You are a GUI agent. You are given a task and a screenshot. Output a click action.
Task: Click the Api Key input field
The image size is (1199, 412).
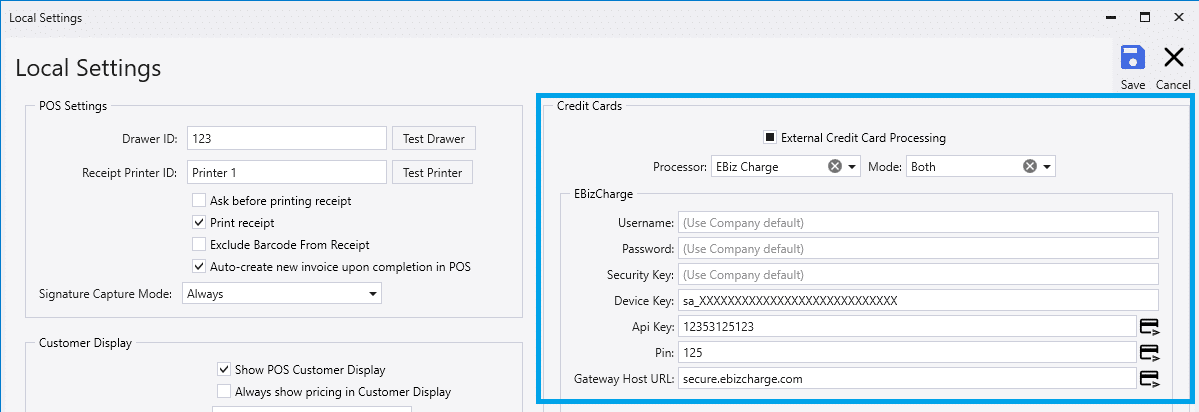click(x=907, y=326)
